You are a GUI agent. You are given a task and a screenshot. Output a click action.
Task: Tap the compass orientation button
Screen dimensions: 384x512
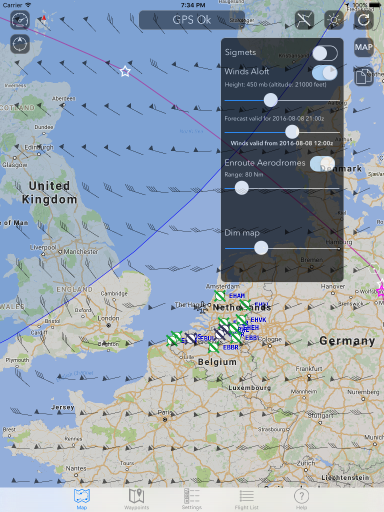tap(20, 44)
